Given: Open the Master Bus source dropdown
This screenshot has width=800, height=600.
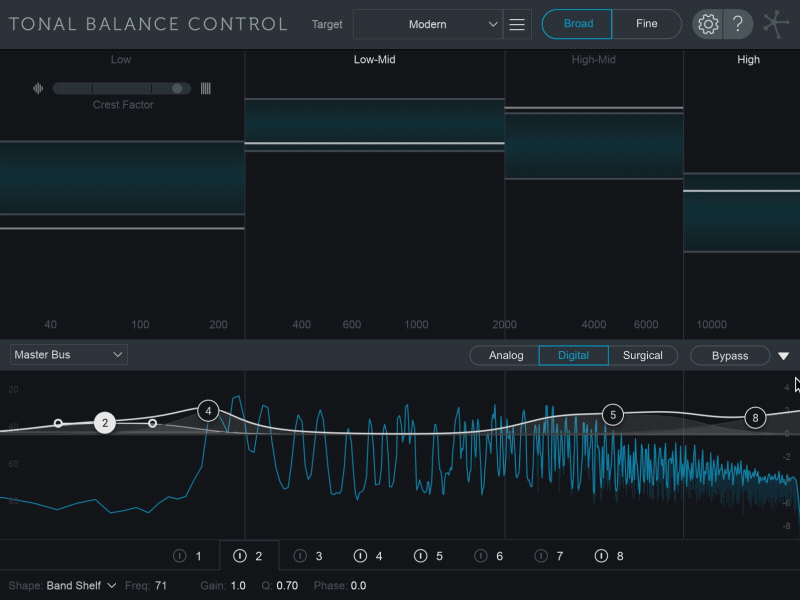Looking at the screenshot, I should (x=69, y=355).
